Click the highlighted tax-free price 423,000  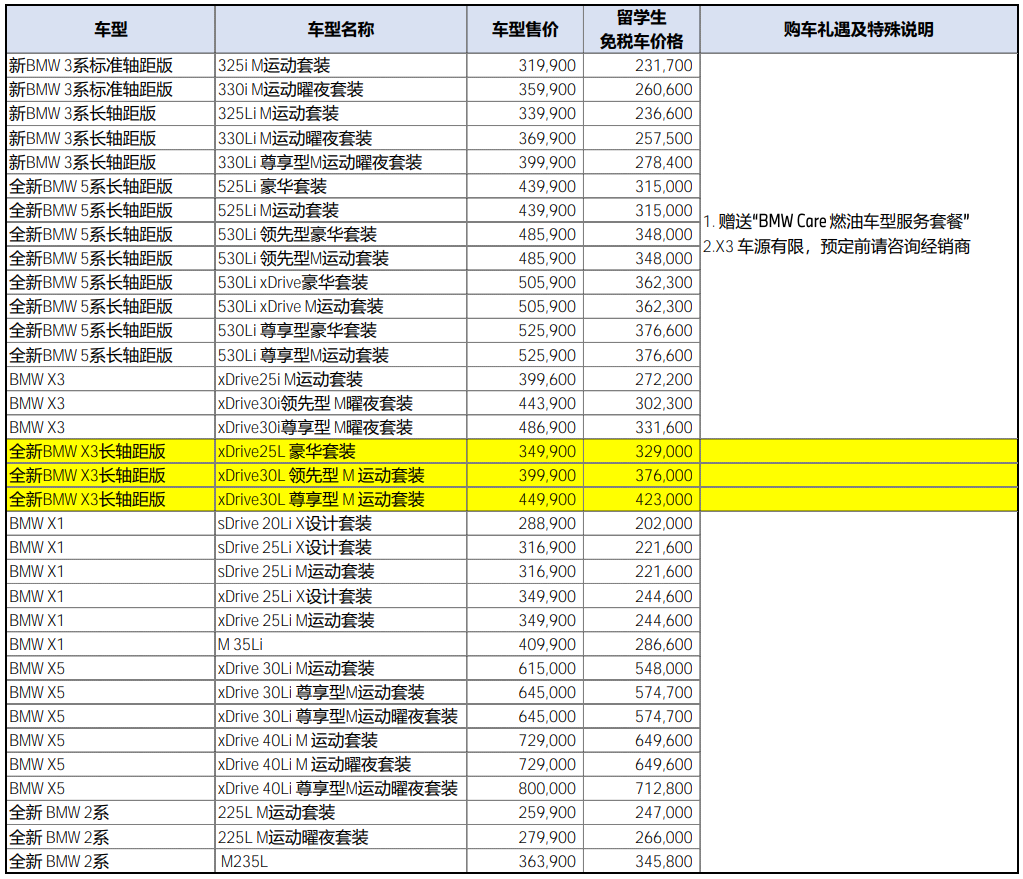(x=664, y=500)
